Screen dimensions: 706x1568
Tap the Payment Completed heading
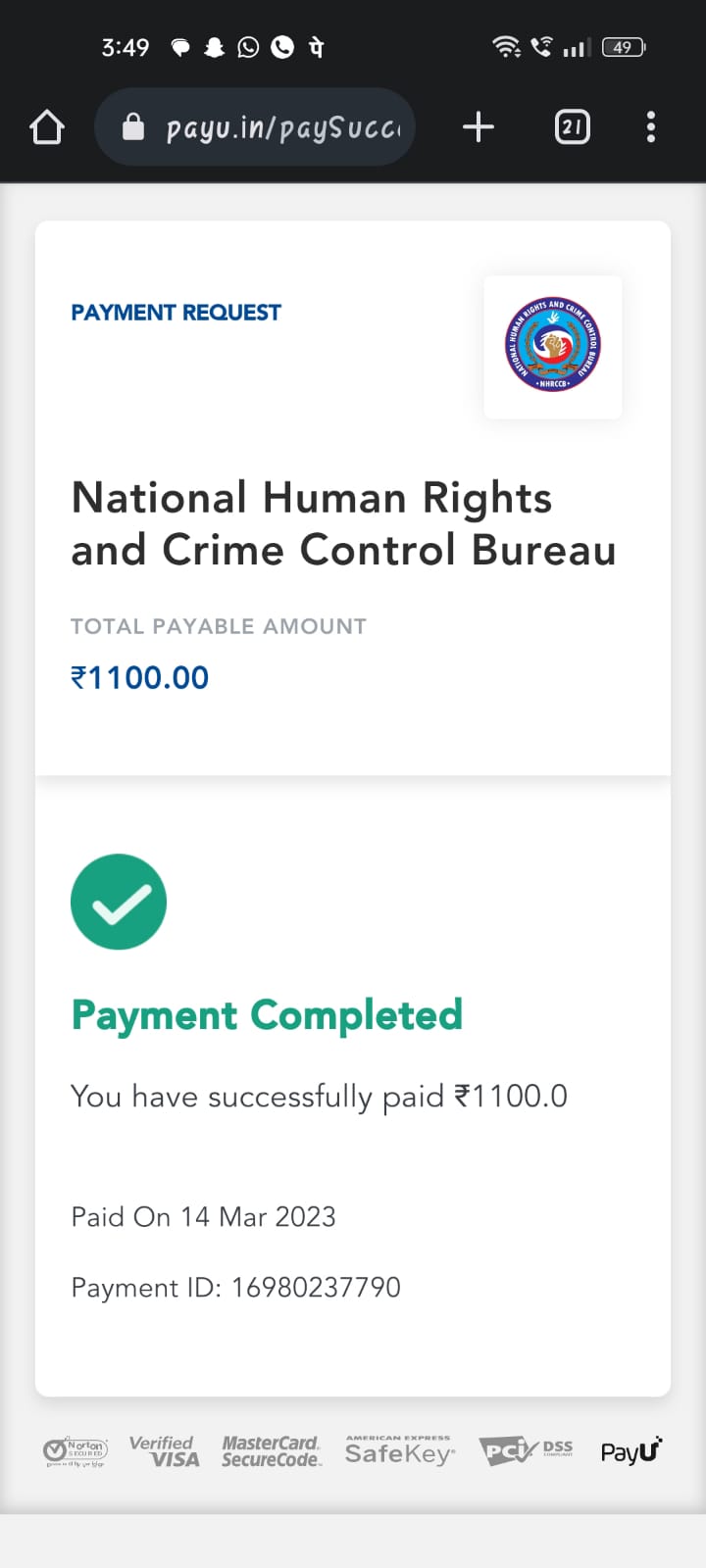tap(267, 1015)
